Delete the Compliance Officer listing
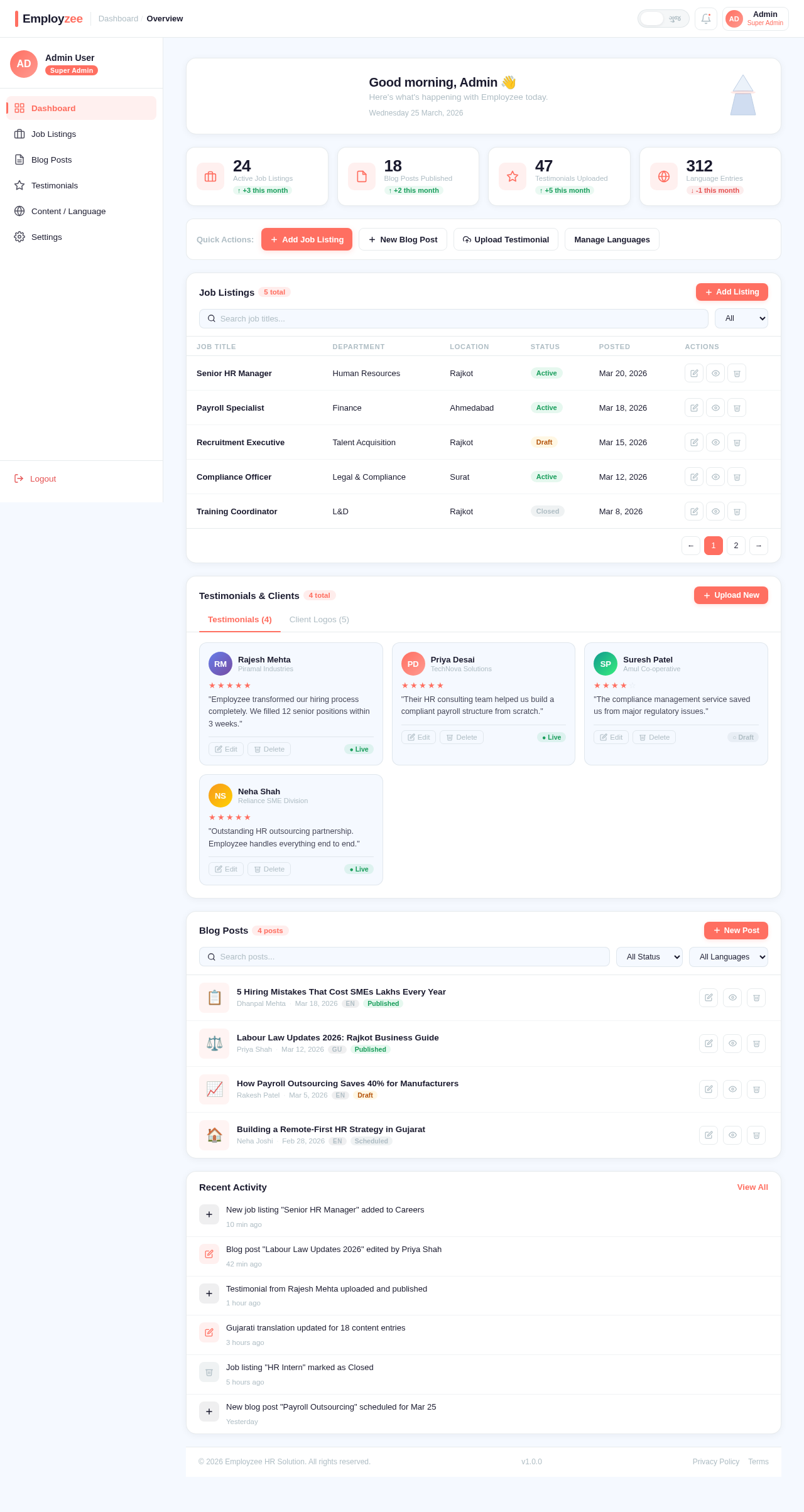This screenshot has height=1512, width=804. 737,477
